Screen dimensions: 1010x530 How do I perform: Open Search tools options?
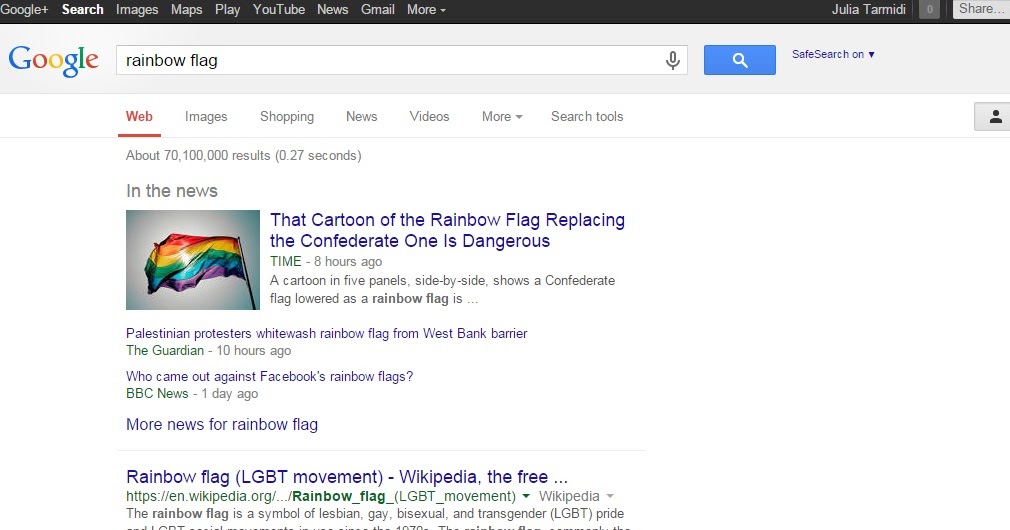click(587, 117)
